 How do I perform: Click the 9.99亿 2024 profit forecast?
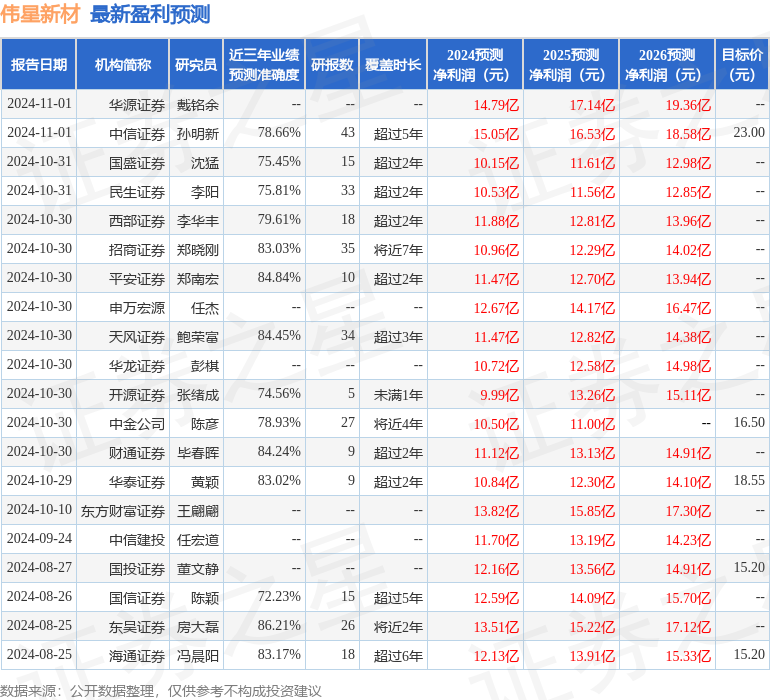(x=499, y=395)
